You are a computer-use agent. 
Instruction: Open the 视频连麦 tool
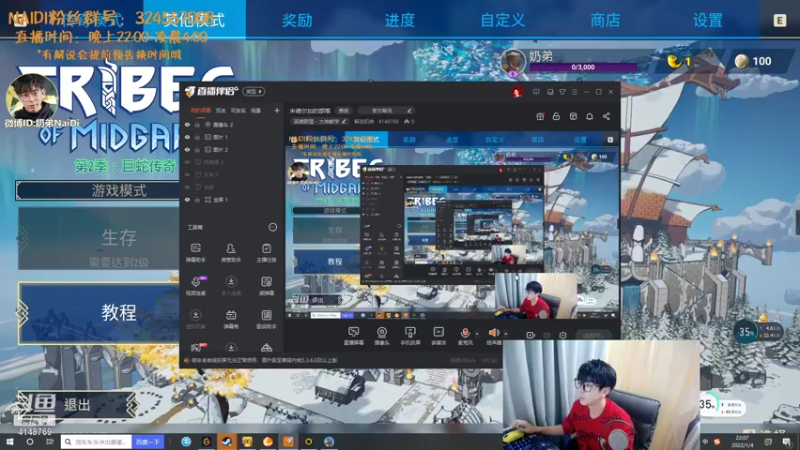click(195, 286)
